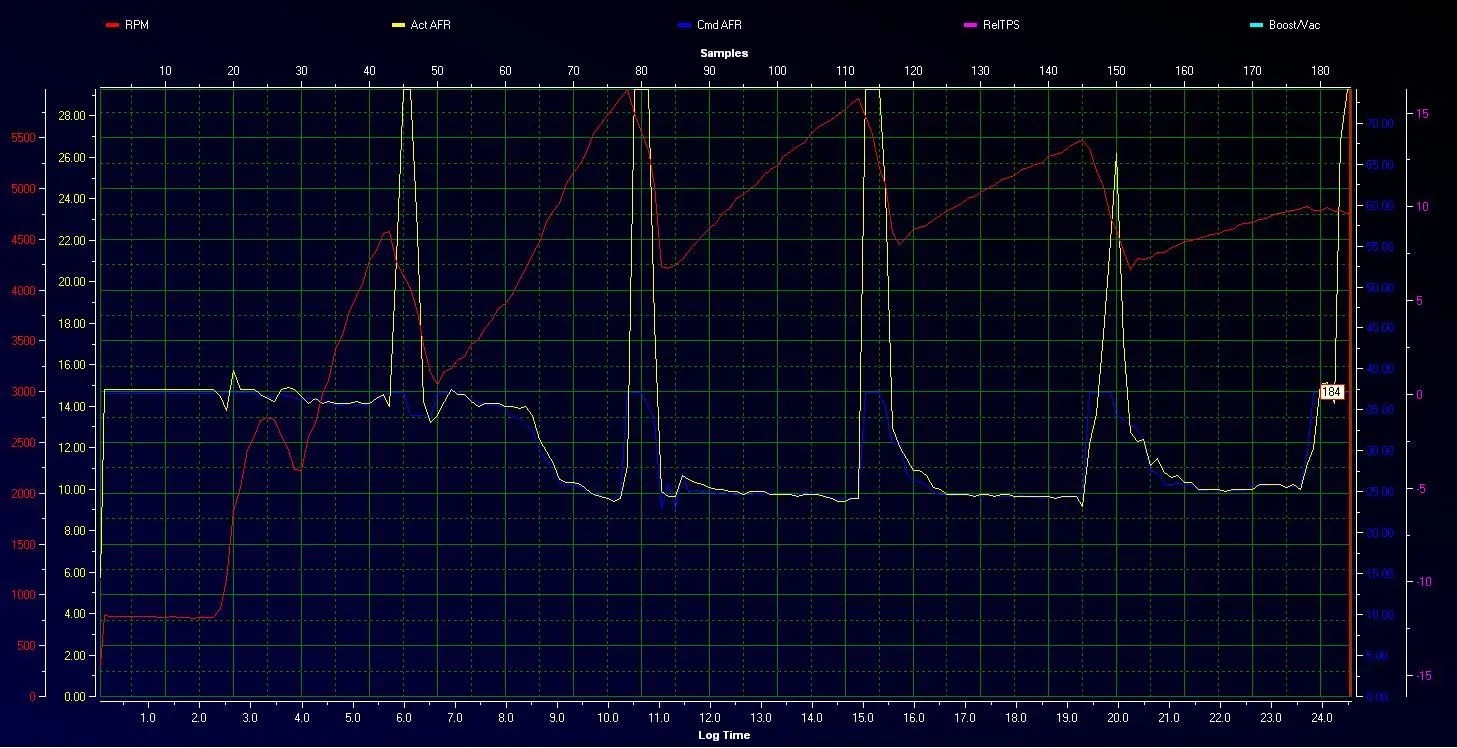
Task: Select the Cmd AFR legend label
Action: tap(719, 25)
